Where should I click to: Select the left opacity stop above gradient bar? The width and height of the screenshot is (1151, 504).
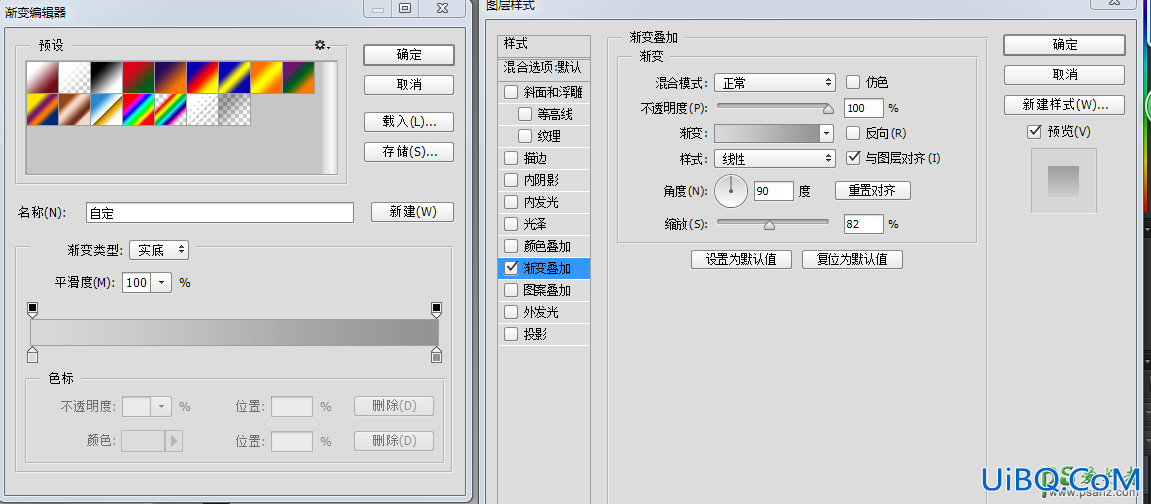[32, 310]
